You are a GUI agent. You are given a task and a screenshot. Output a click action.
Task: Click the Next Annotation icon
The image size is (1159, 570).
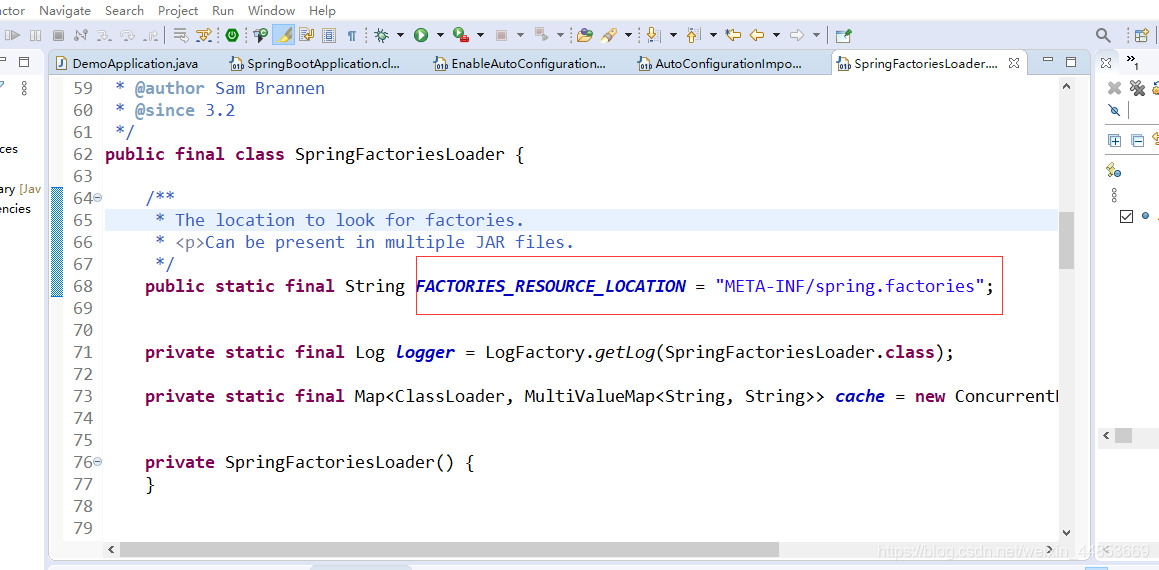pyautogui.click(x=653, y=35)
